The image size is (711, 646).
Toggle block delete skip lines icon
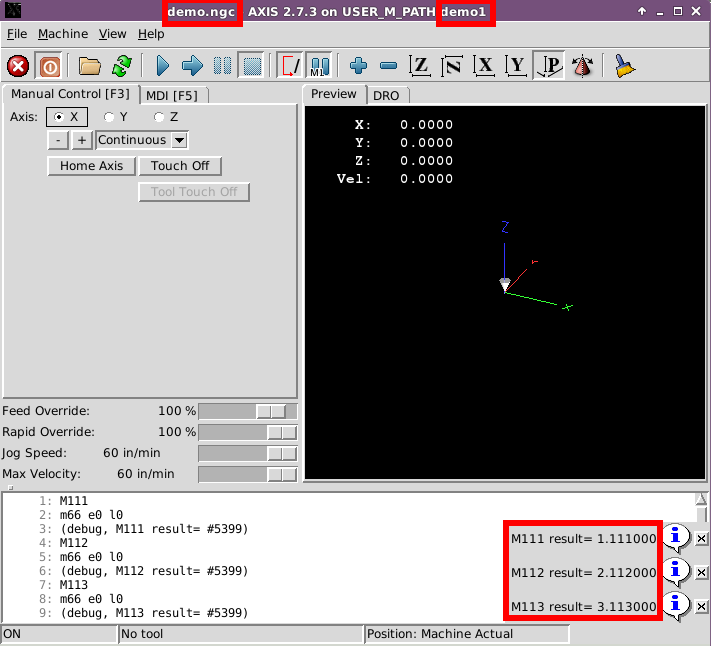click(290, 66)
